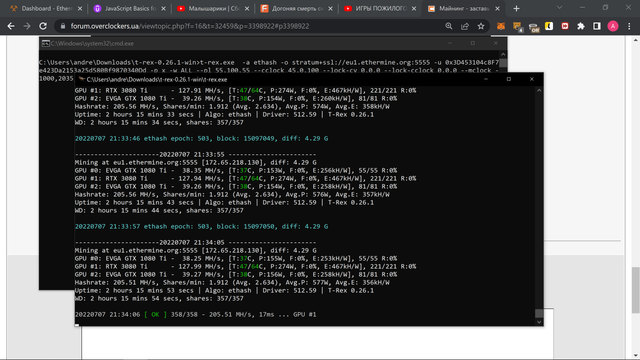Close the JavaScript Basics tab
The height and width of the screenshot is (360, 640).
pos(163,9)
